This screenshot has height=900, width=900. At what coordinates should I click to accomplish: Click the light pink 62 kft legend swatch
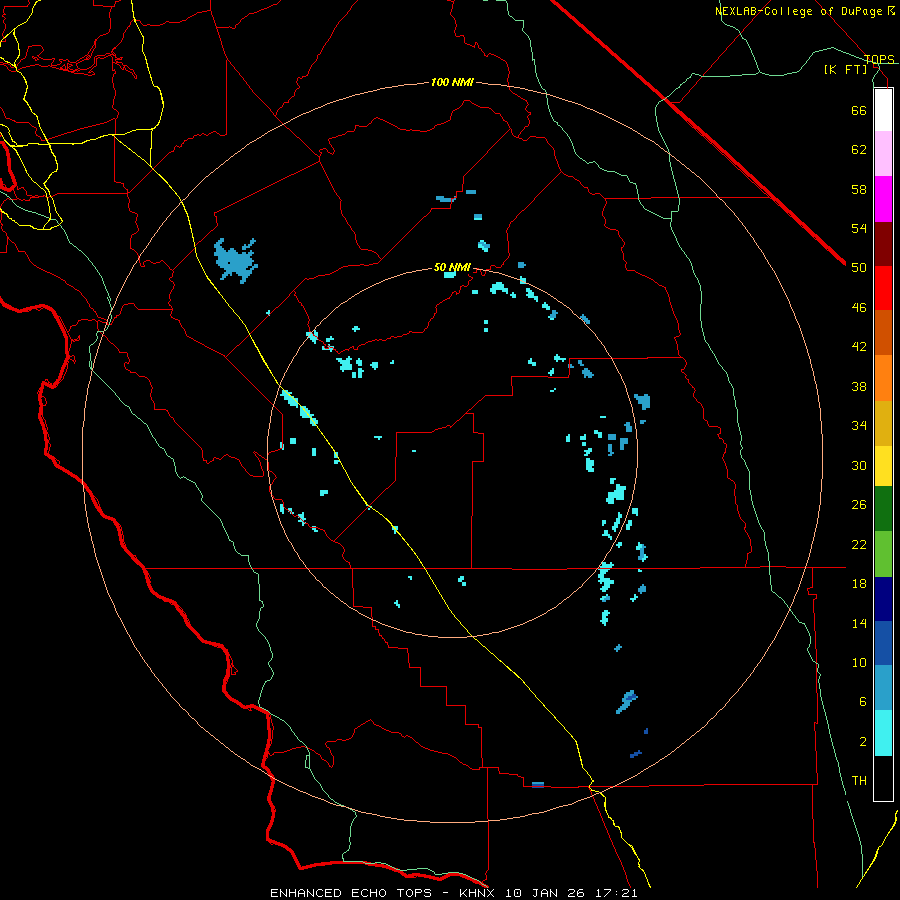883,154
